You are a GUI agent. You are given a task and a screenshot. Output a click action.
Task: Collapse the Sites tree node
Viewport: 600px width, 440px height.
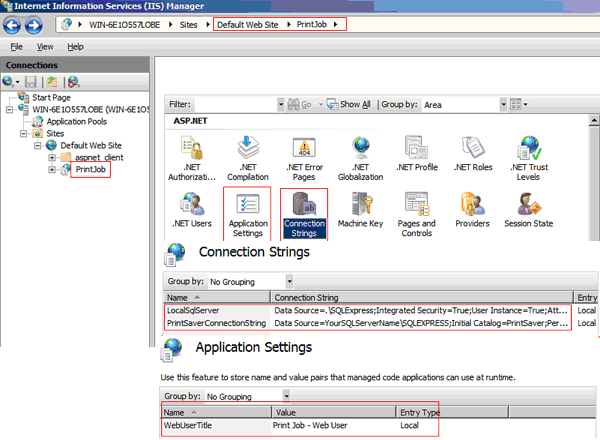click(24, 134)
